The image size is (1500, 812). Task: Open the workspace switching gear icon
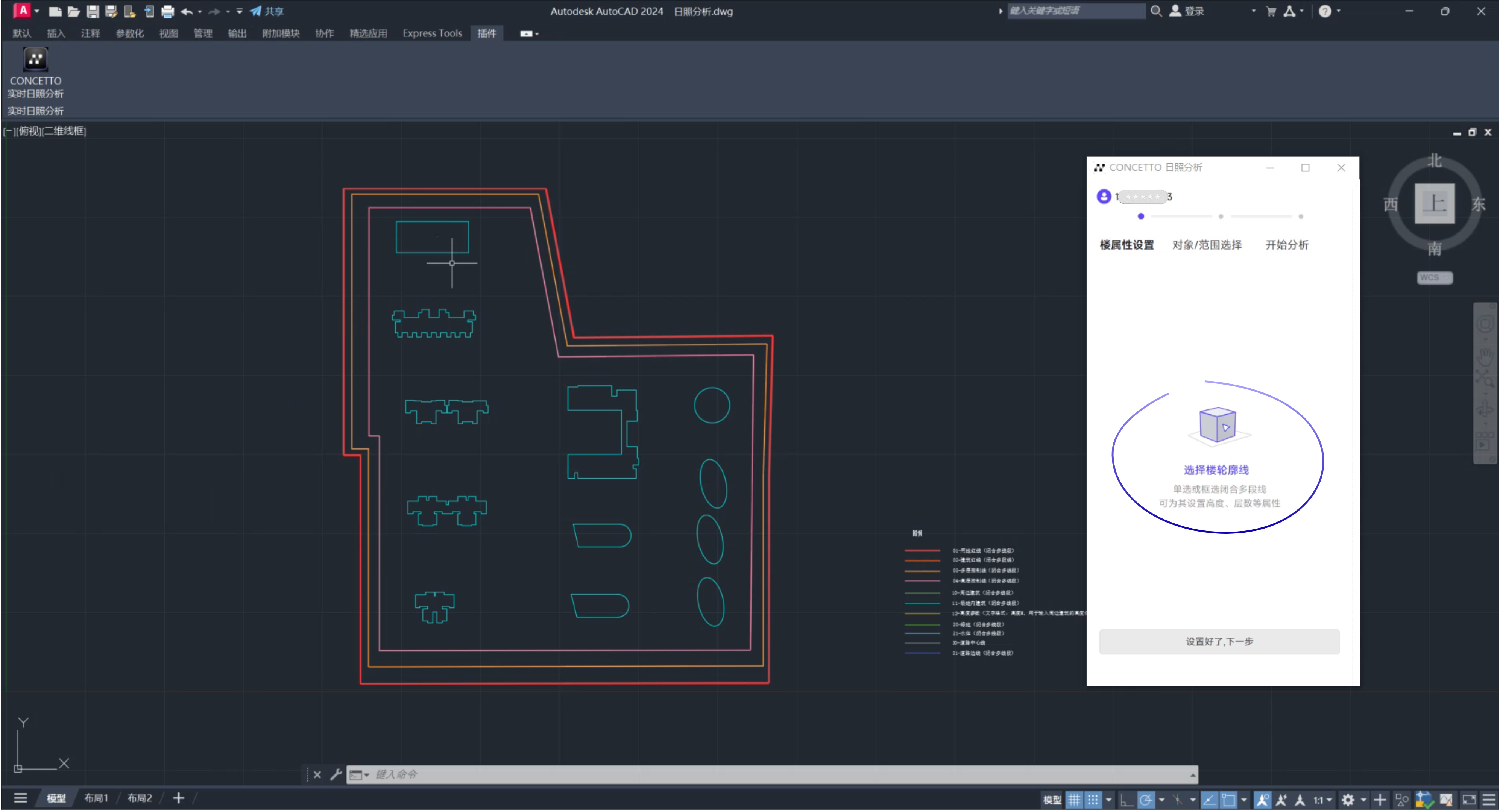click(x=1347, y=800)
